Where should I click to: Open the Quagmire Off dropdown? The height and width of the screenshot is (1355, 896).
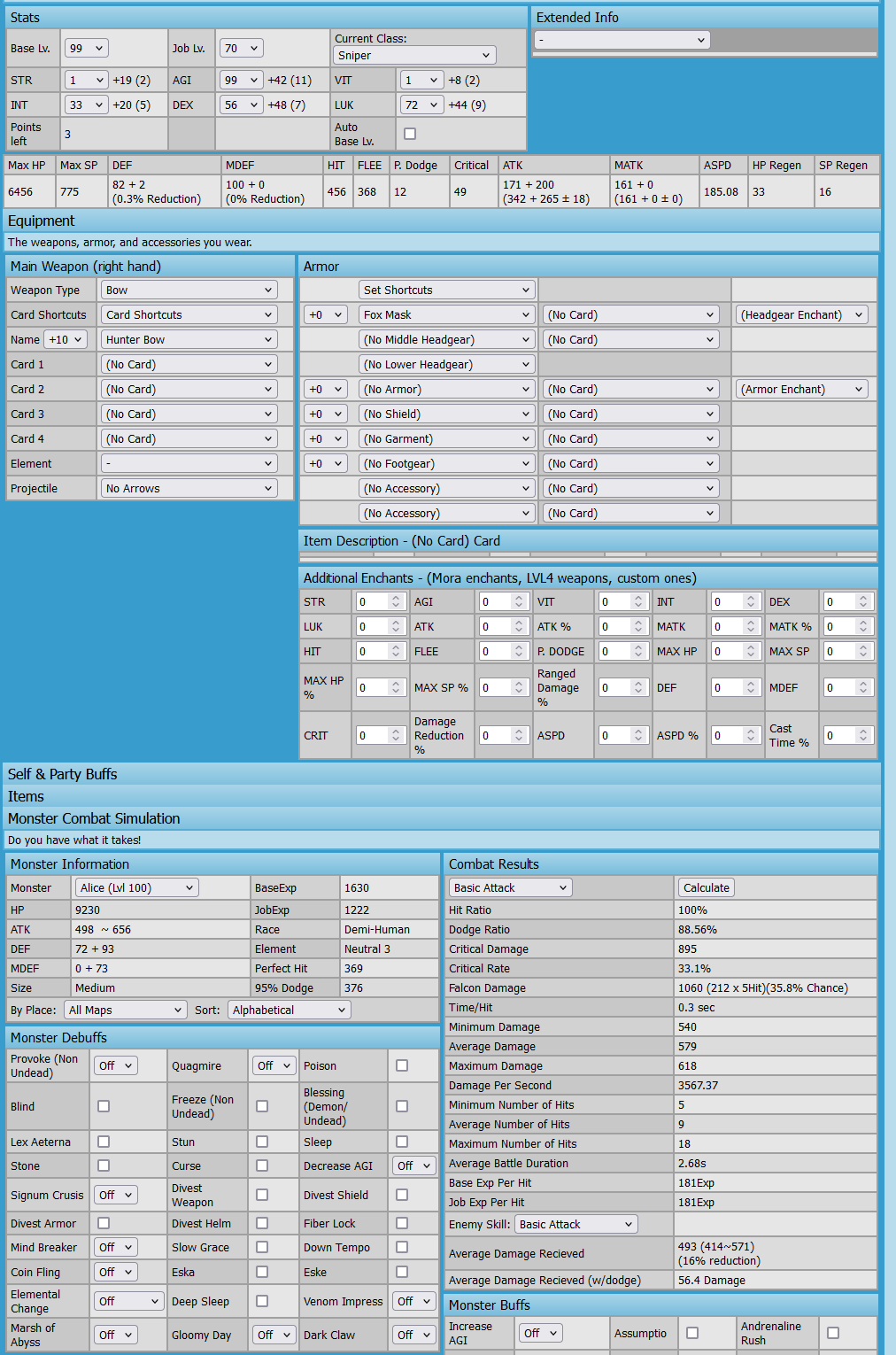tap(274, 1066)
